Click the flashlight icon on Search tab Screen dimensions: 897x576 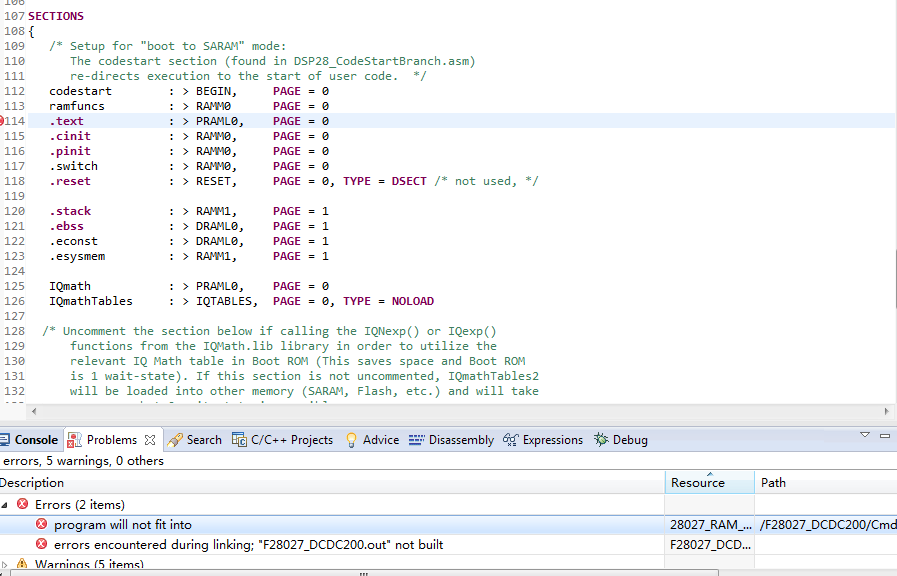175,440
